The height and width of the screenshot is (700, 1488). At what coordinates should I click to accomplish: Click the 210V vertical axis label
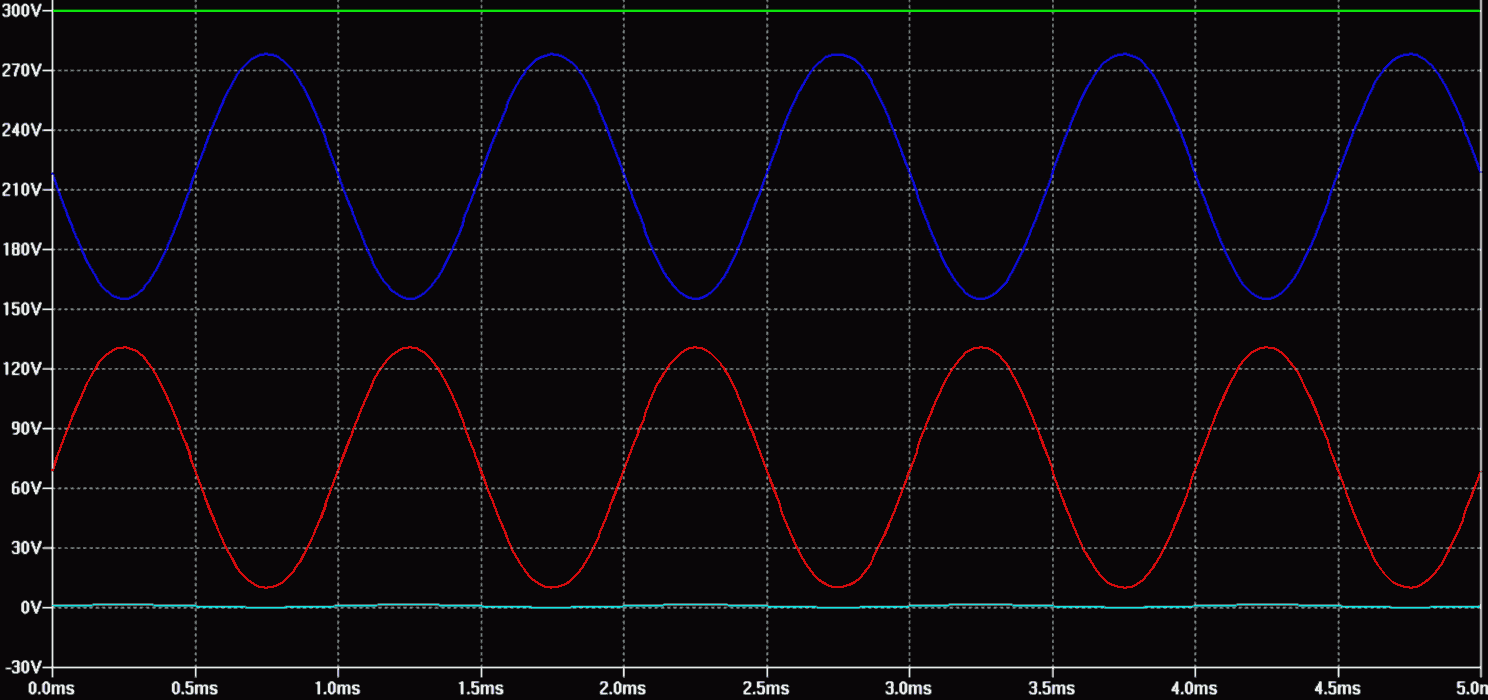pos(20,190)
